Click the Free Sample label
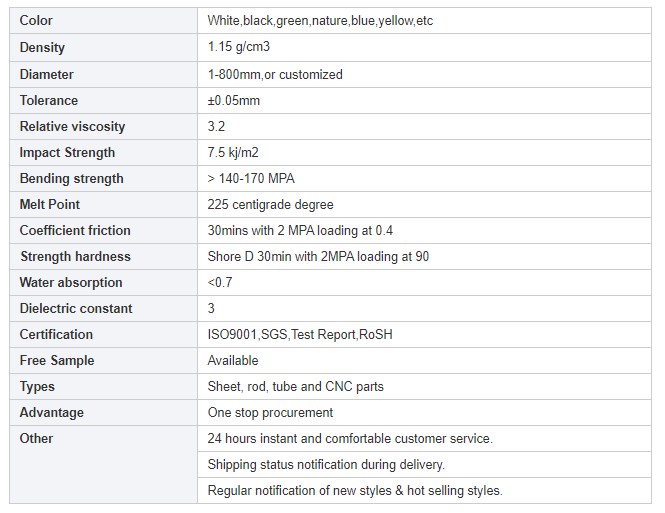Screen dimensions: 665x513 pos(57,360)
